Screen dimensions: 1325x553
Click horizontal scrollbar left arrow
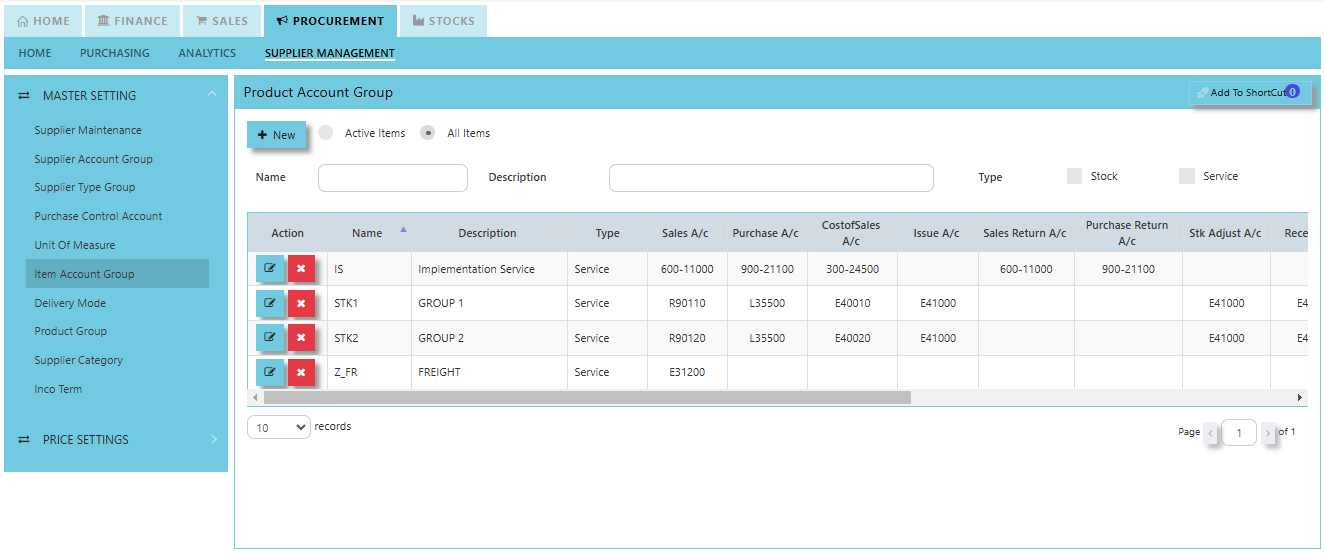tap(255, 397)
